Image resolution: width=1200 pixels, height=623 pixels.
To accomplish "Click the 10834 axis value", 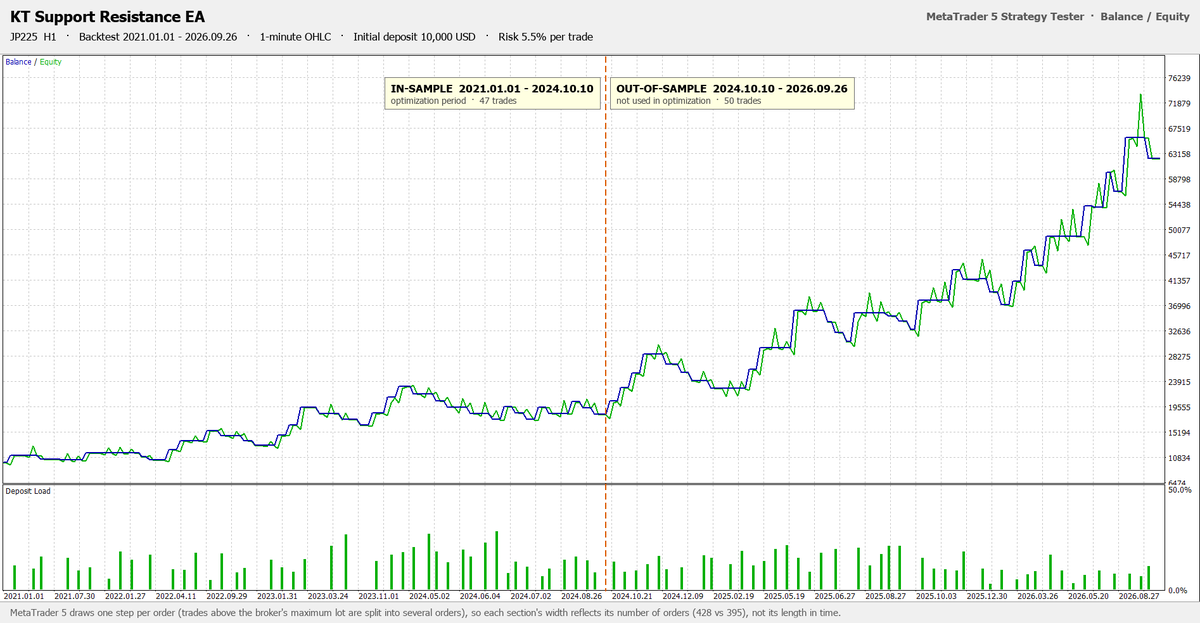I will point(1178,459).
